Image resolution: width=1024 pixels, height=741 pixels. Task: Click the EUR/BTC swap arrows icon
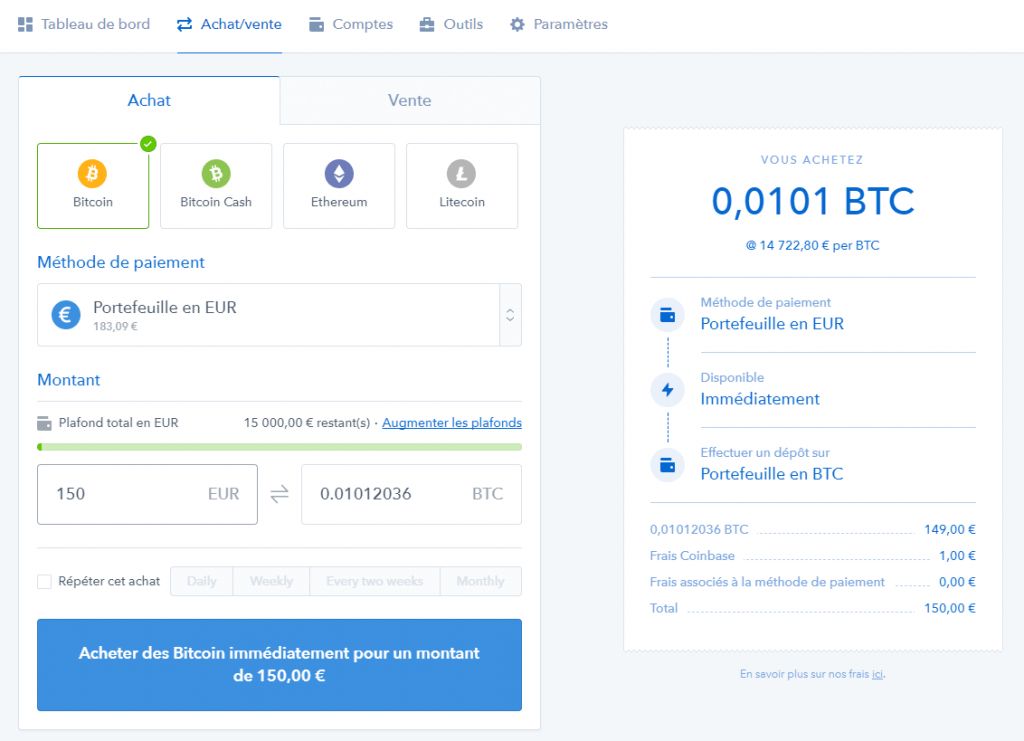click(280, 494)
